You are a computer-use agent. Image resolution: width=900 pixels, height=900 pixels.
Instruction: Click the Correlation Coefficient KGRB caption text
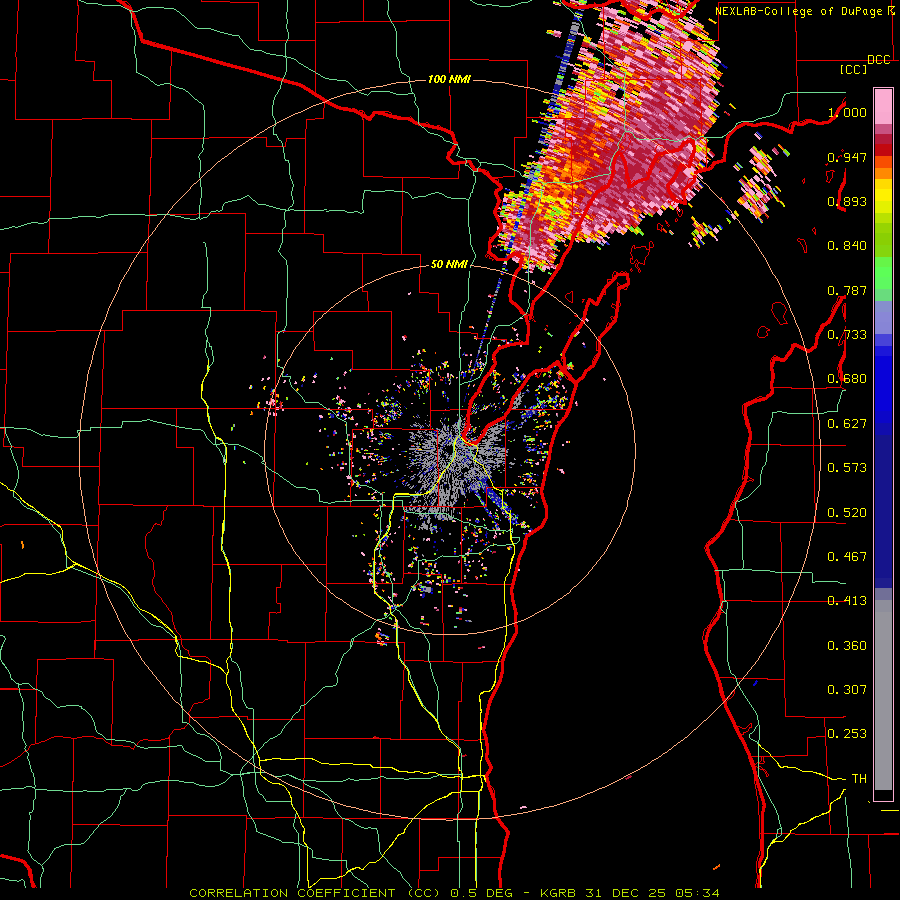[x=454, y=893]
